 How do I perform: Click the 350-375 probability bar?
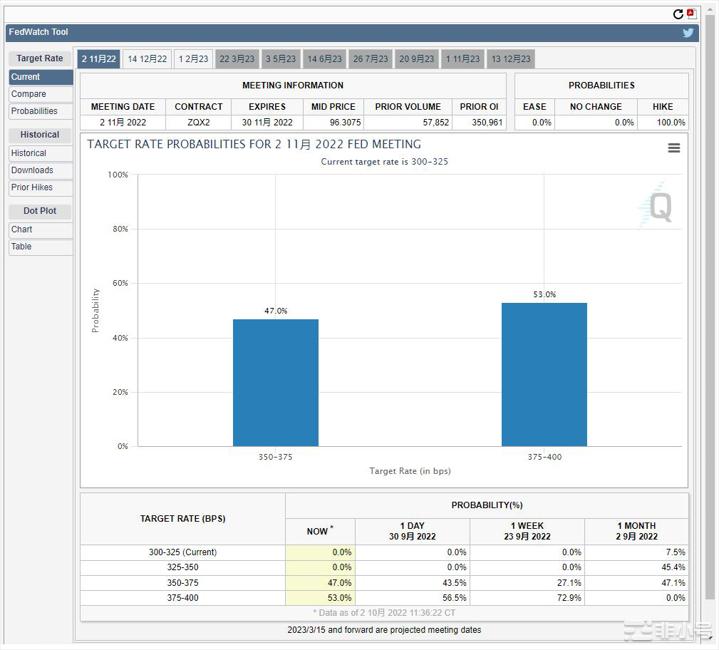click(x=275, y=382)
